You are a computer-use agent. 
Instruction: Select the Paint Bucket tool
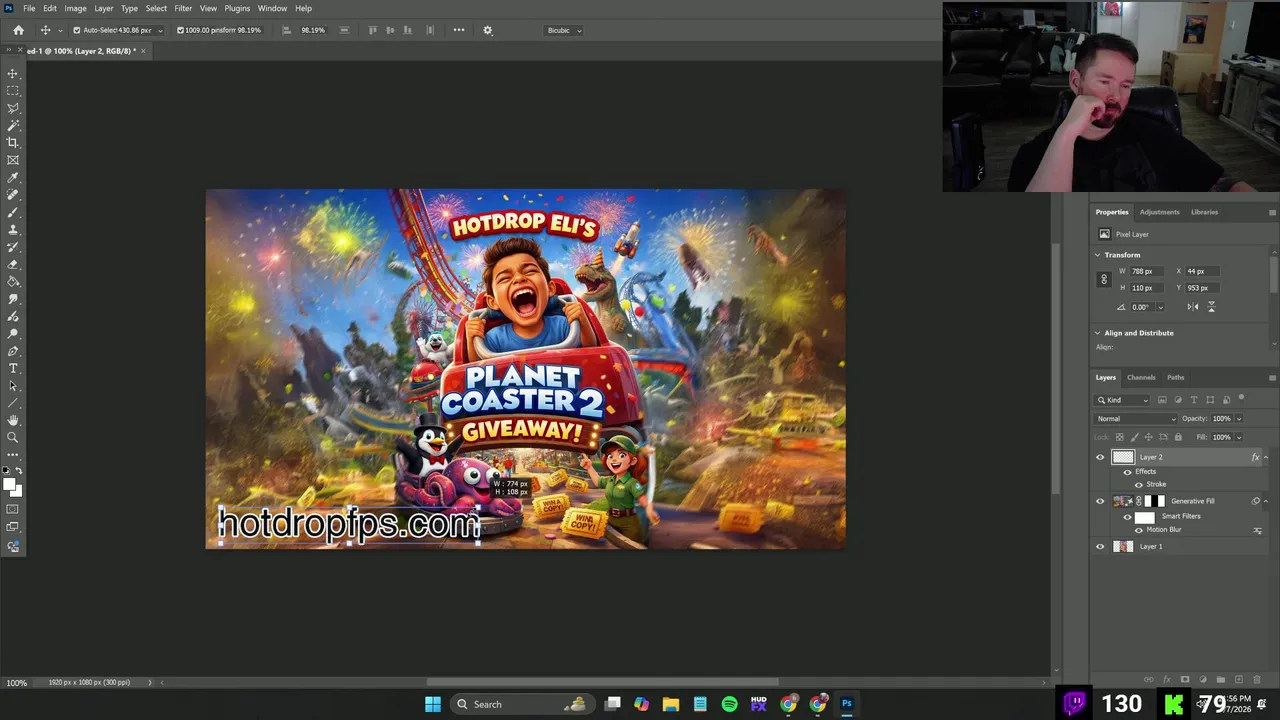(13, 282)
